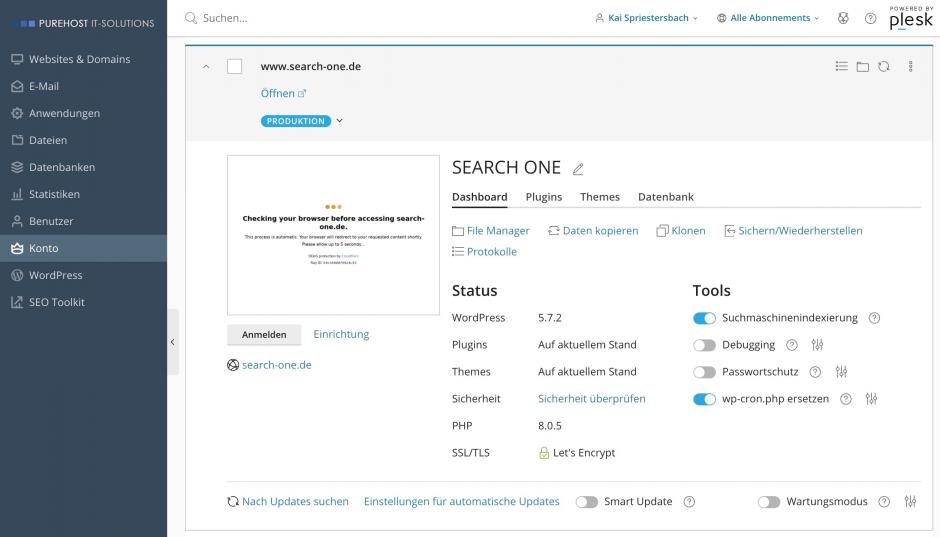Click the help icon next to Suchmaschinenindexierung
Viewport: 940px width, 537px height.
874,318
